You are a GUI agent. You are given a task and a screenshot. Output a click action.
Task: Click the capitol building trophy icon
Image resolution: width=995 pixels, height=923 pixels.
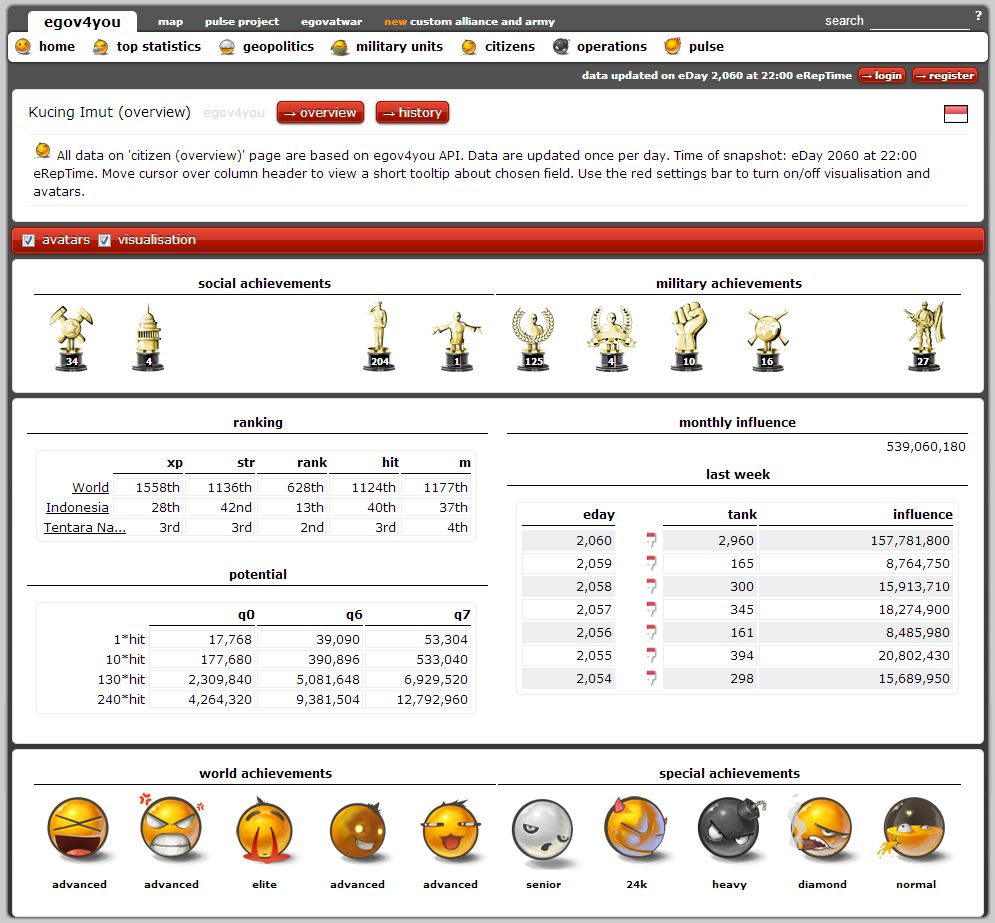coord(148,338)
